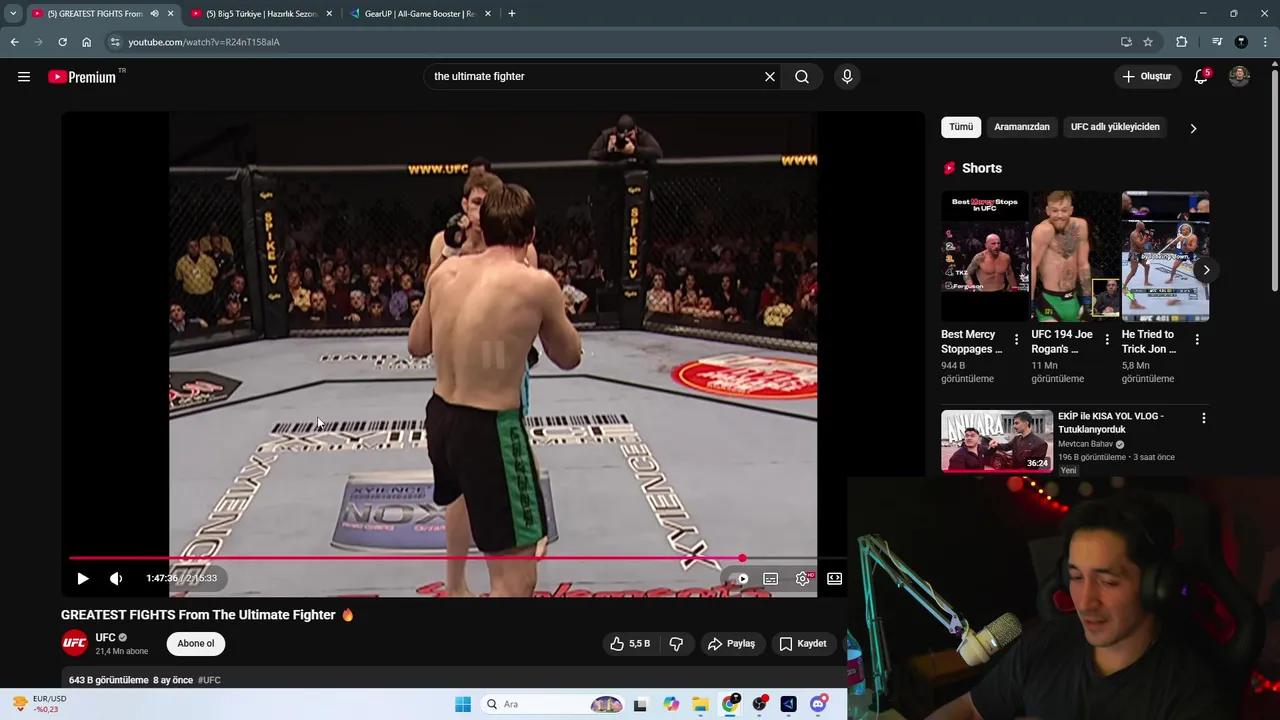Screen dimensions: 1280x720
Task: Open He Tried to Trick Jon short
Action: pyautogui.click(x=1165, y=256)
